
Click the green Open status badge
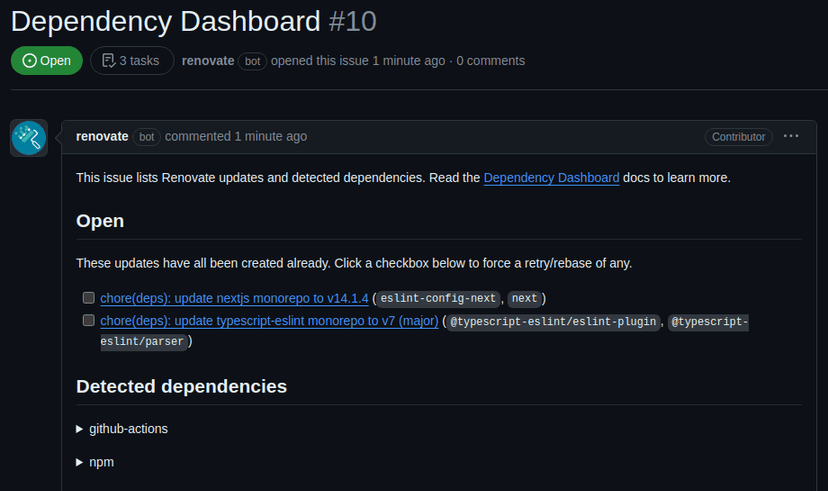[47, 60]
